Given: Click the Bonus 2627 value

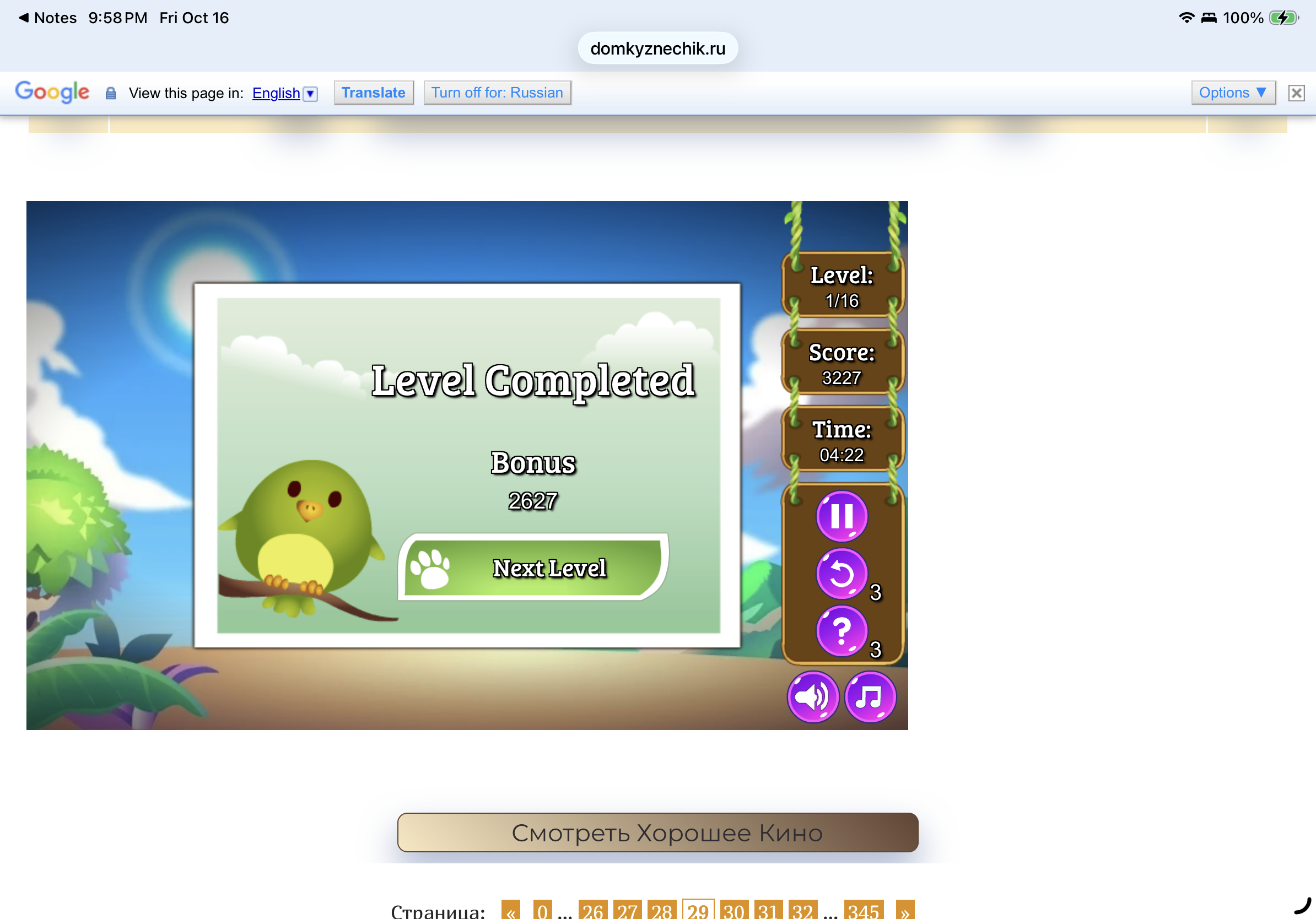Looking at the screenshot, I should (x=533, y=501).
